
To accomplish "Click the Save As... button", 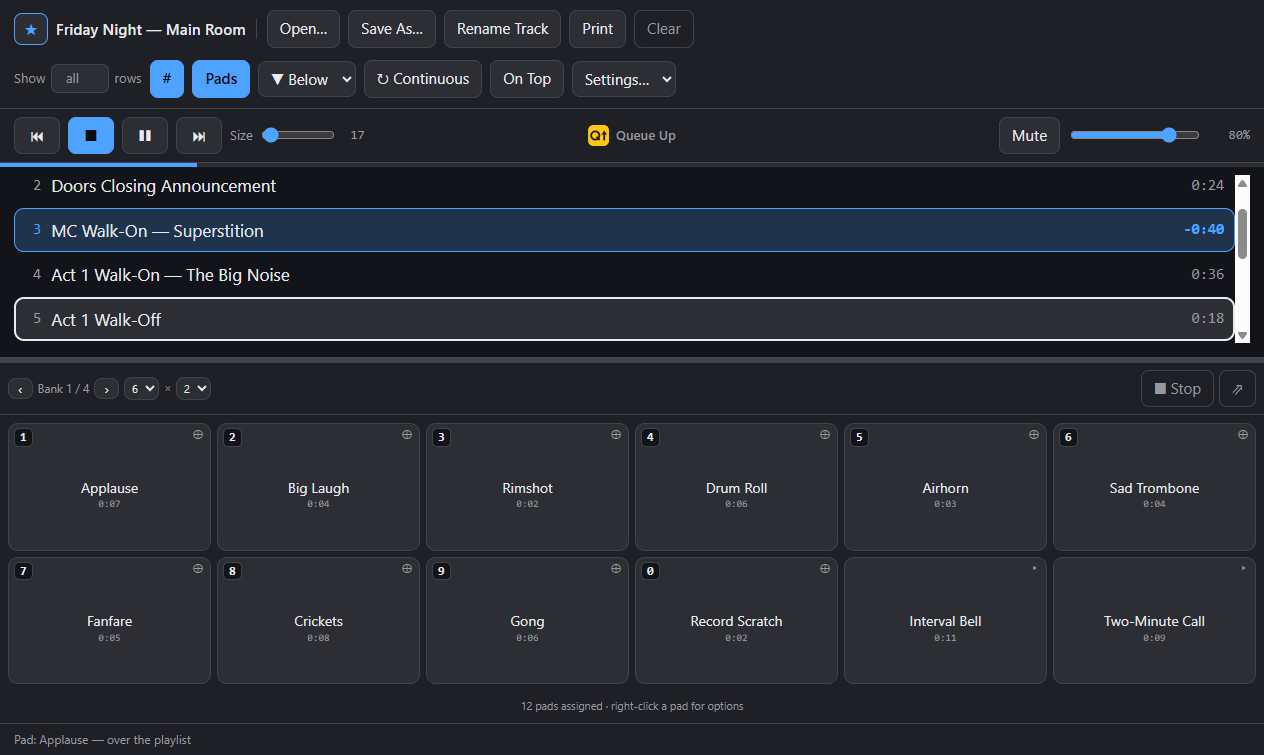I will tap(392, 29).
